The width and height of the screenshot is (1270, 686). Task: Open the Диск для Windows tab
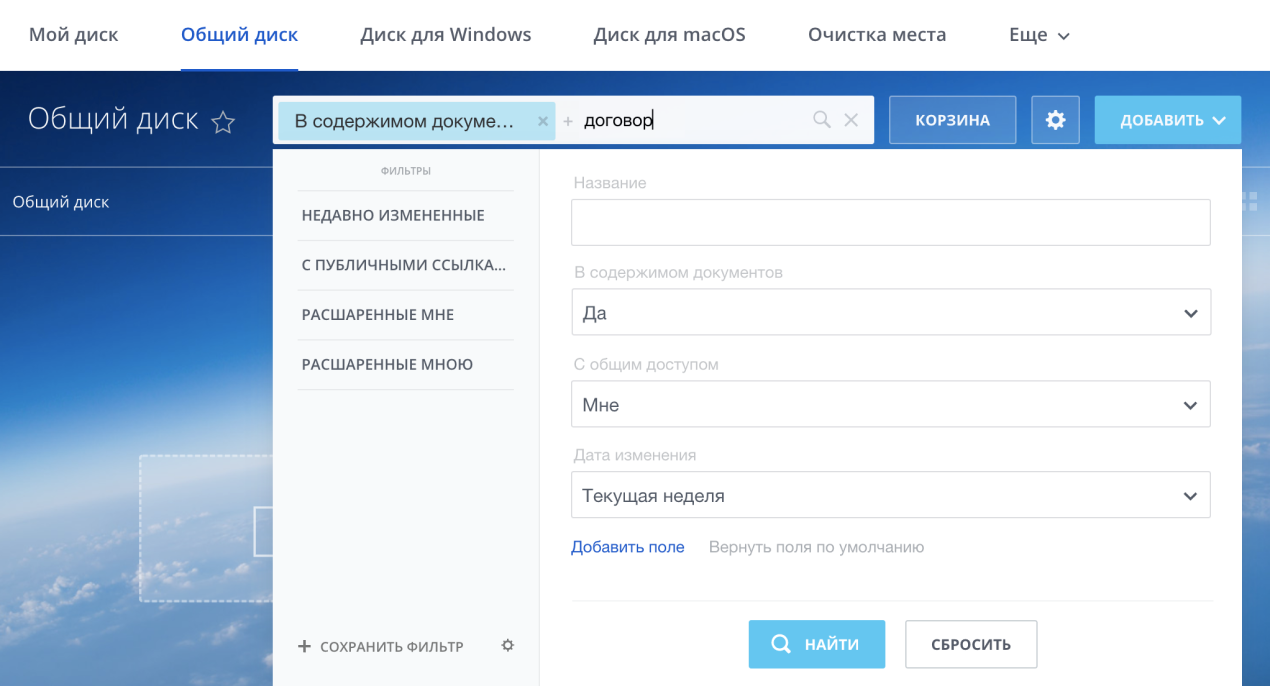click(x=445, y=35)
